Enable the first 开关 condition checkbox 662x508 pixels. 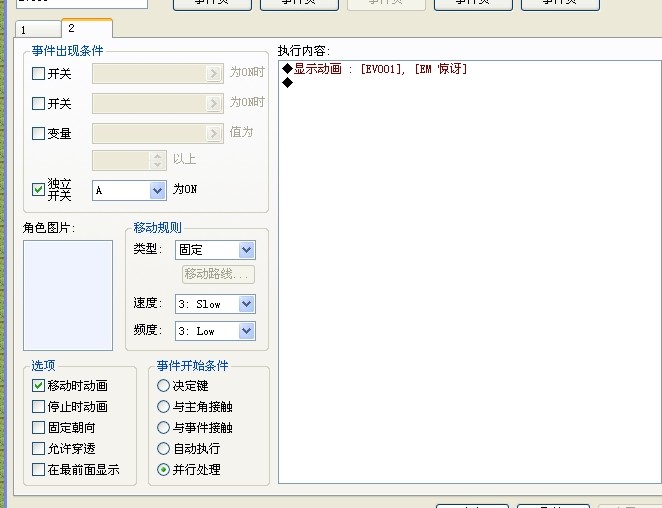38,73
